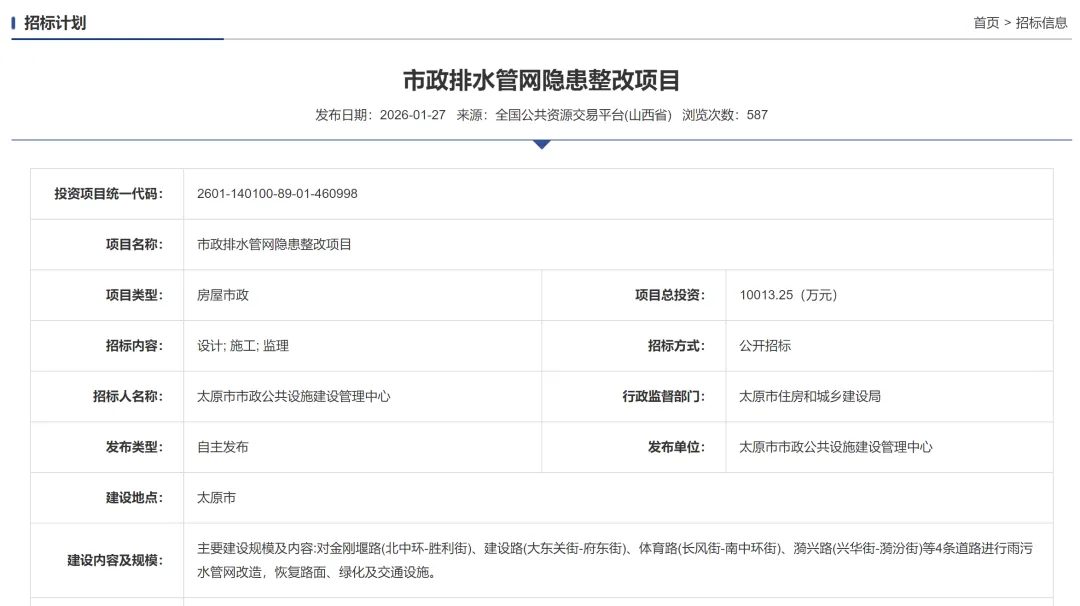The height and width of the screenshot is (606, 1080).
Task: Select project code 2601-140100-89-01-460998
Action: (277, 194)
